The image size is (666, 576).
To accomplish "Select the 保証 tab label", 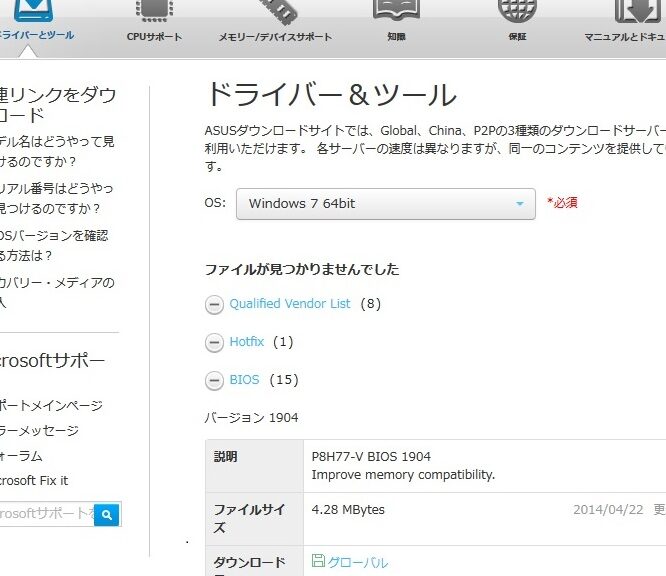I will pyautogui.click(x=517, y=37).
